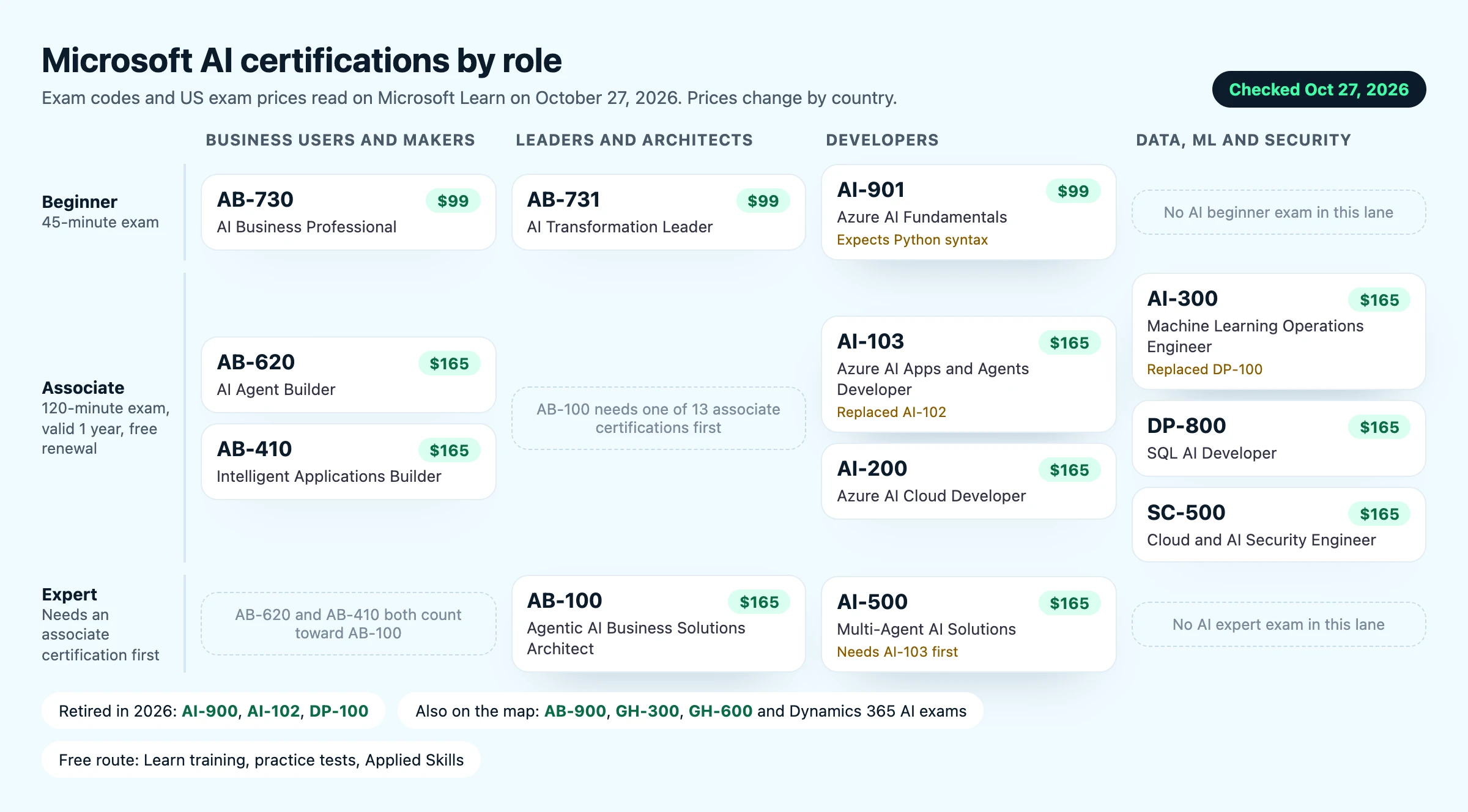Click 'AB-100 needs one of 13 associate certifications' note

click(x=659, y=418)
